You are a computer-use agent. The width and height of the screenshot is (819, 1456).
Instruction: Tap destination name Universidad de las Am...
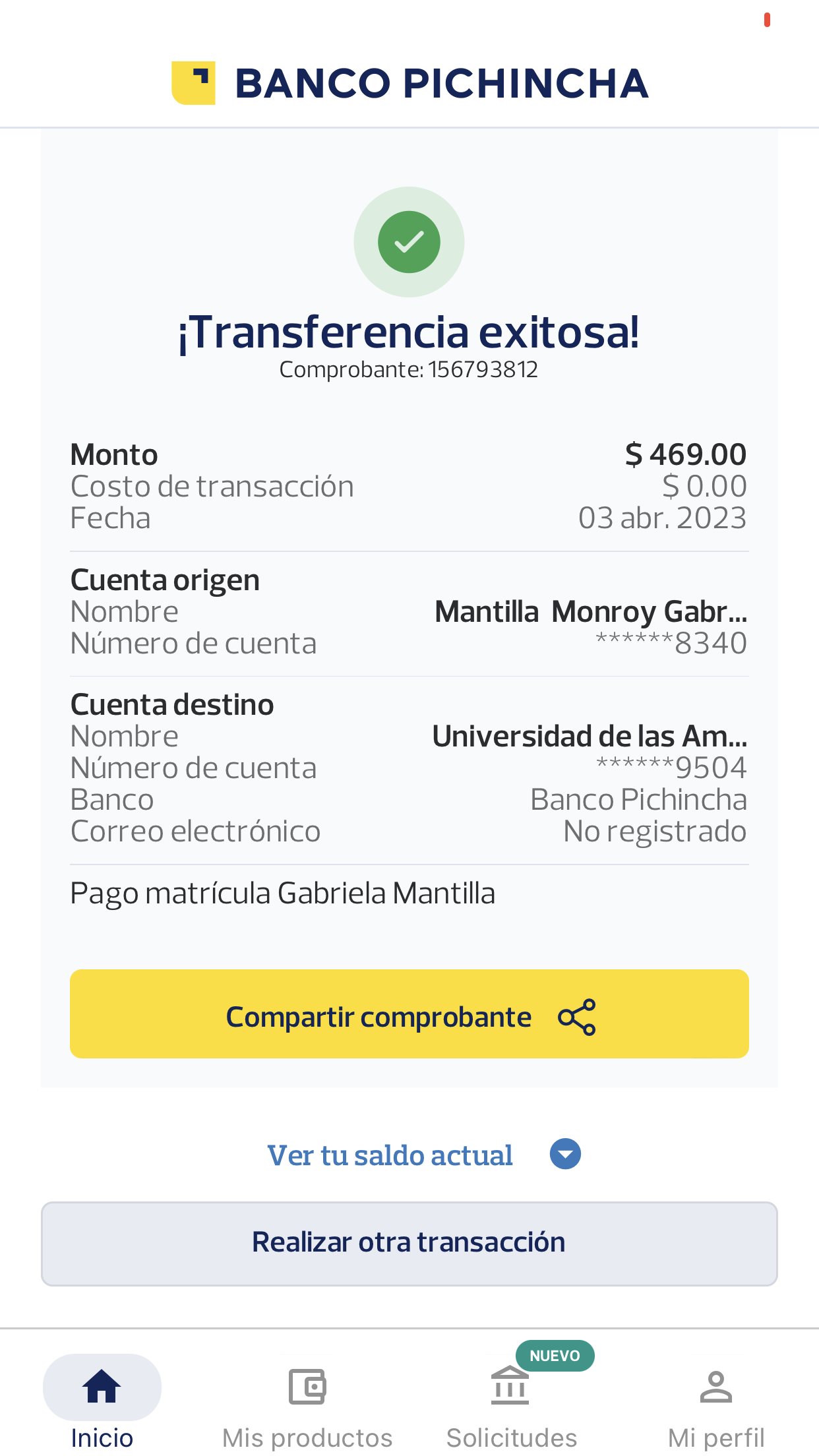click(590, 737)
